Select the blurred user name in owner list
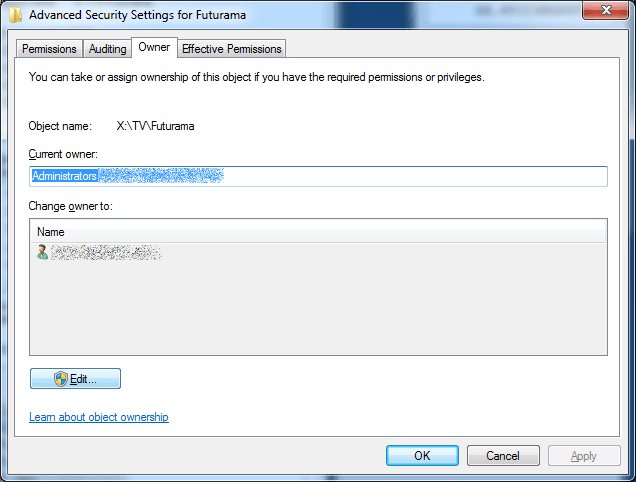This screenshot has height=482, width=636. tap(106, 252)
